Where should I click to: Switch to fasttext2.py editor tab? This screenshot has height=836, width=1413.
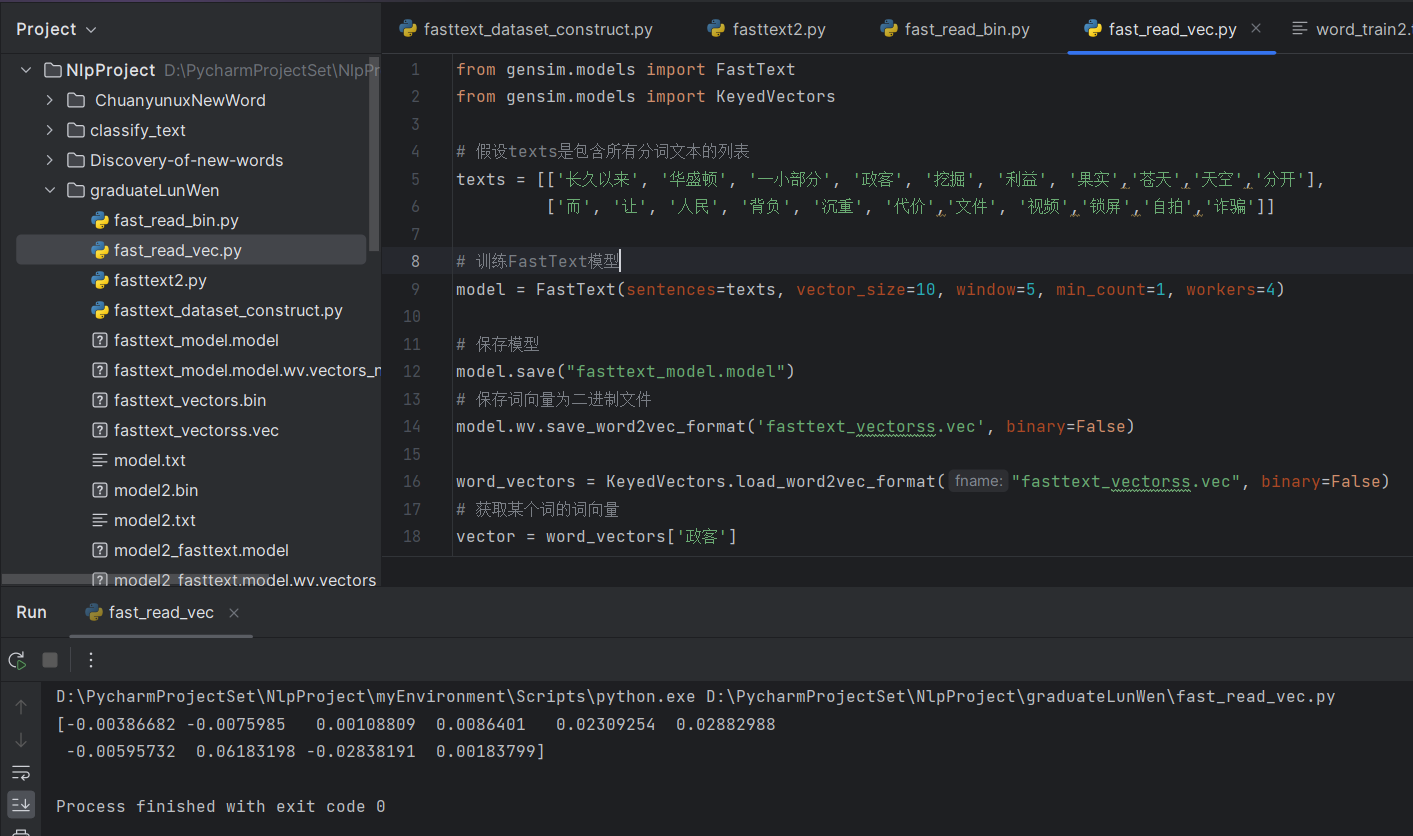778,30
